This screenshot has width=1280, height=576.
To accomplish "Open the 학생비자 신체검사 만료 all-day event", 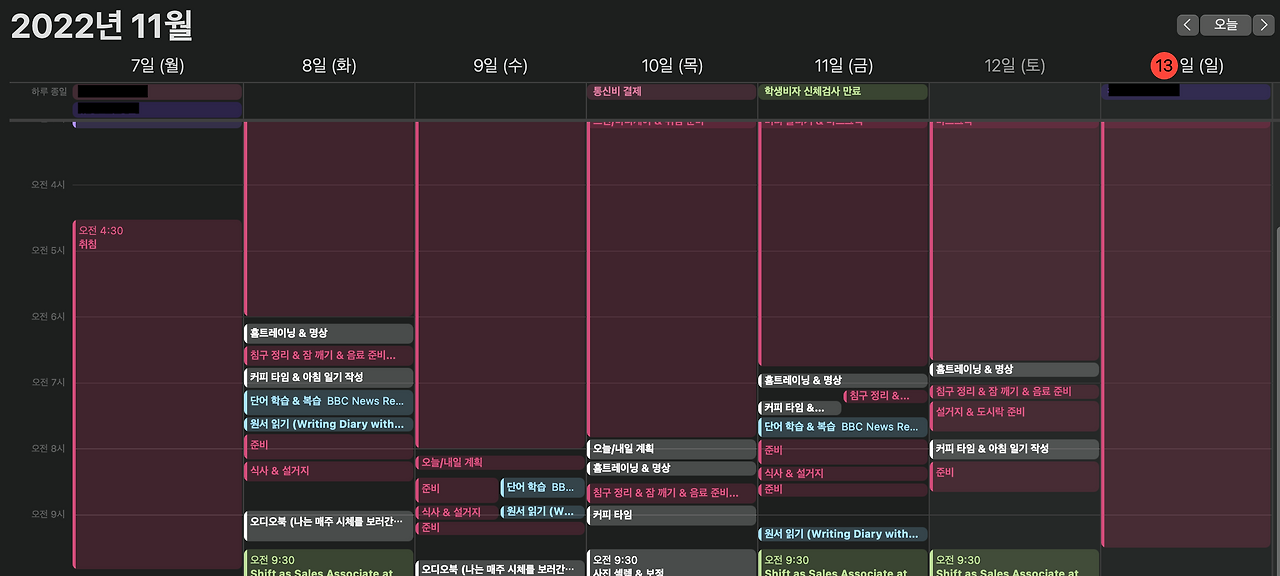I will [x=843, y=90].
